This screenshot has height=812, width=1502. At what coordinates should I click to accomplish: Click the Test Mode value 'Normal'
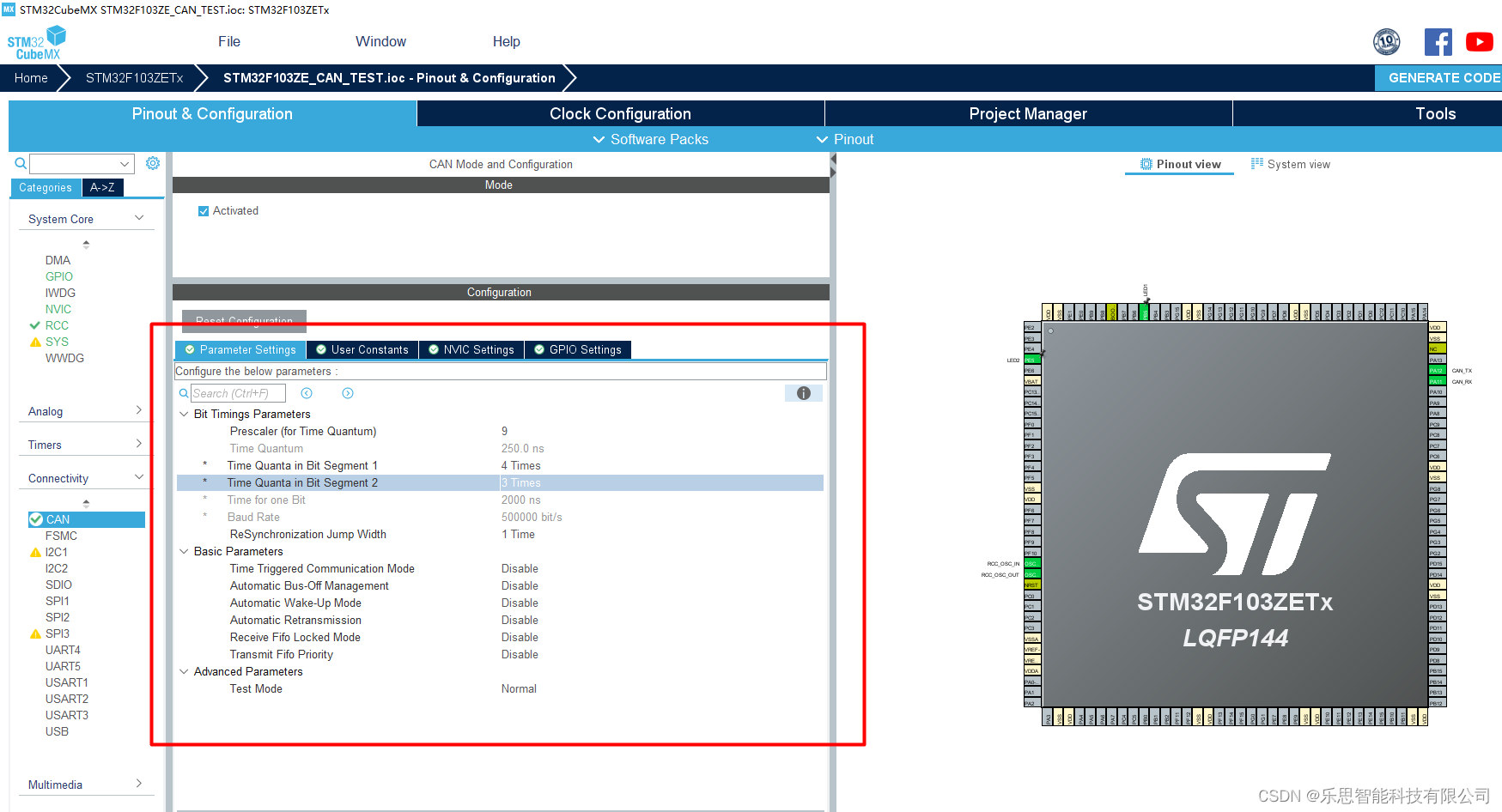(519, 688)
